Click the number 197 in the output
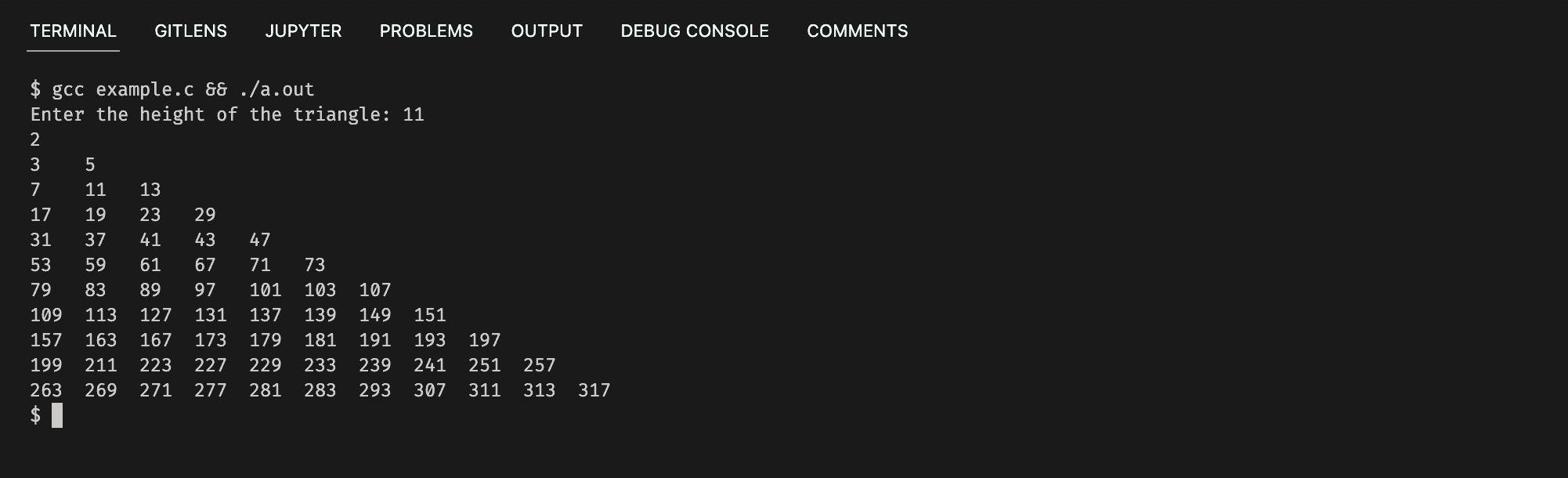 [x=485, y=340]
